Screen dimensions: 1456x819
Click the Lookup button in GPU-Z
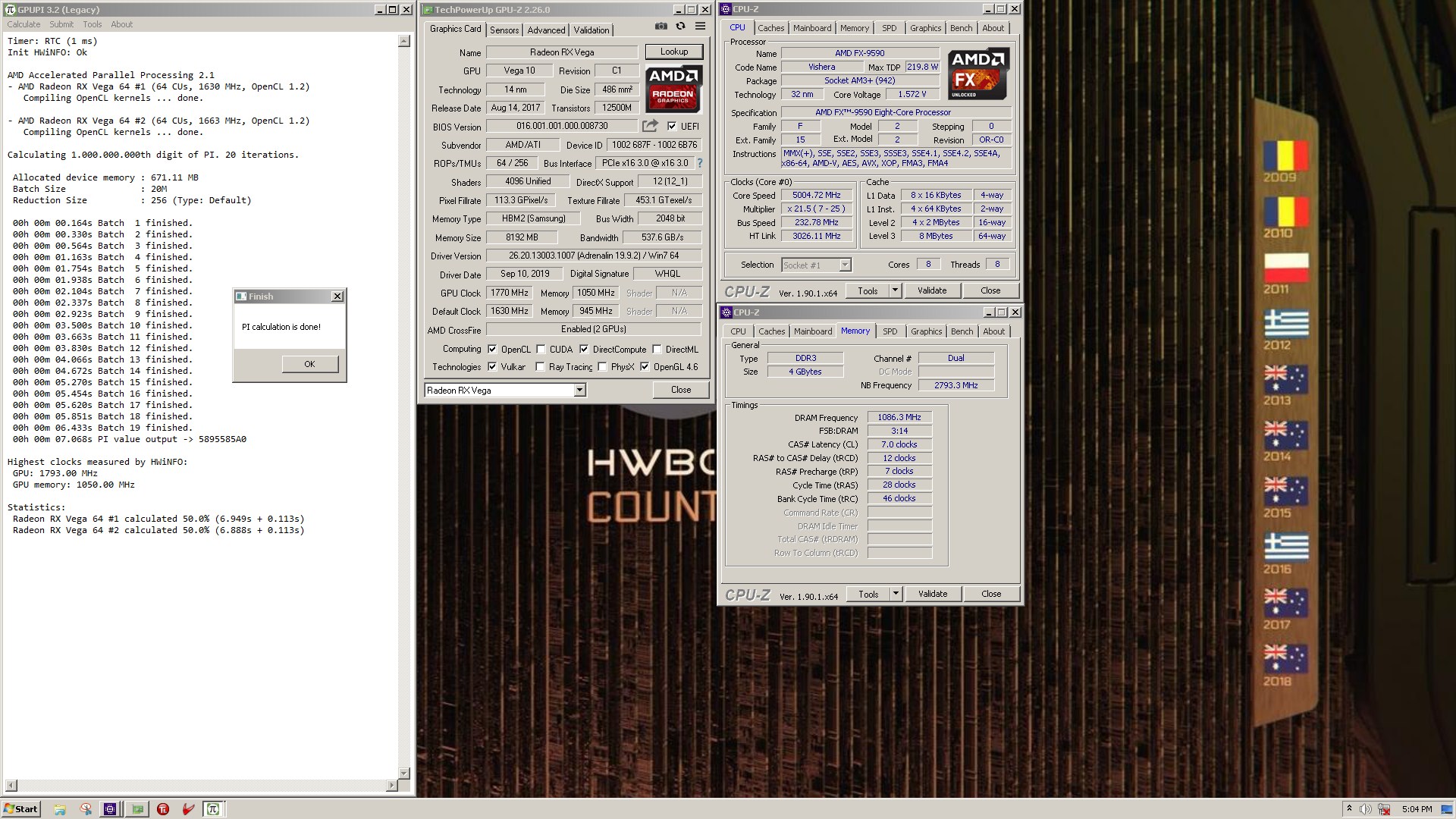(x=674, y=52)
